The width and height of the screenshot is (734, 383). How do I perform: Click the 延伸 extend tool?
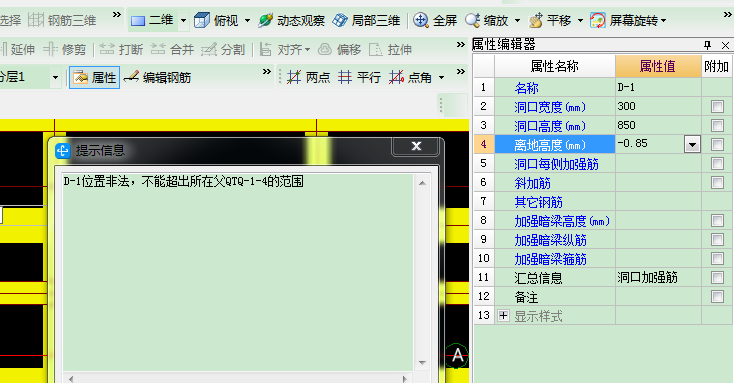18,49
